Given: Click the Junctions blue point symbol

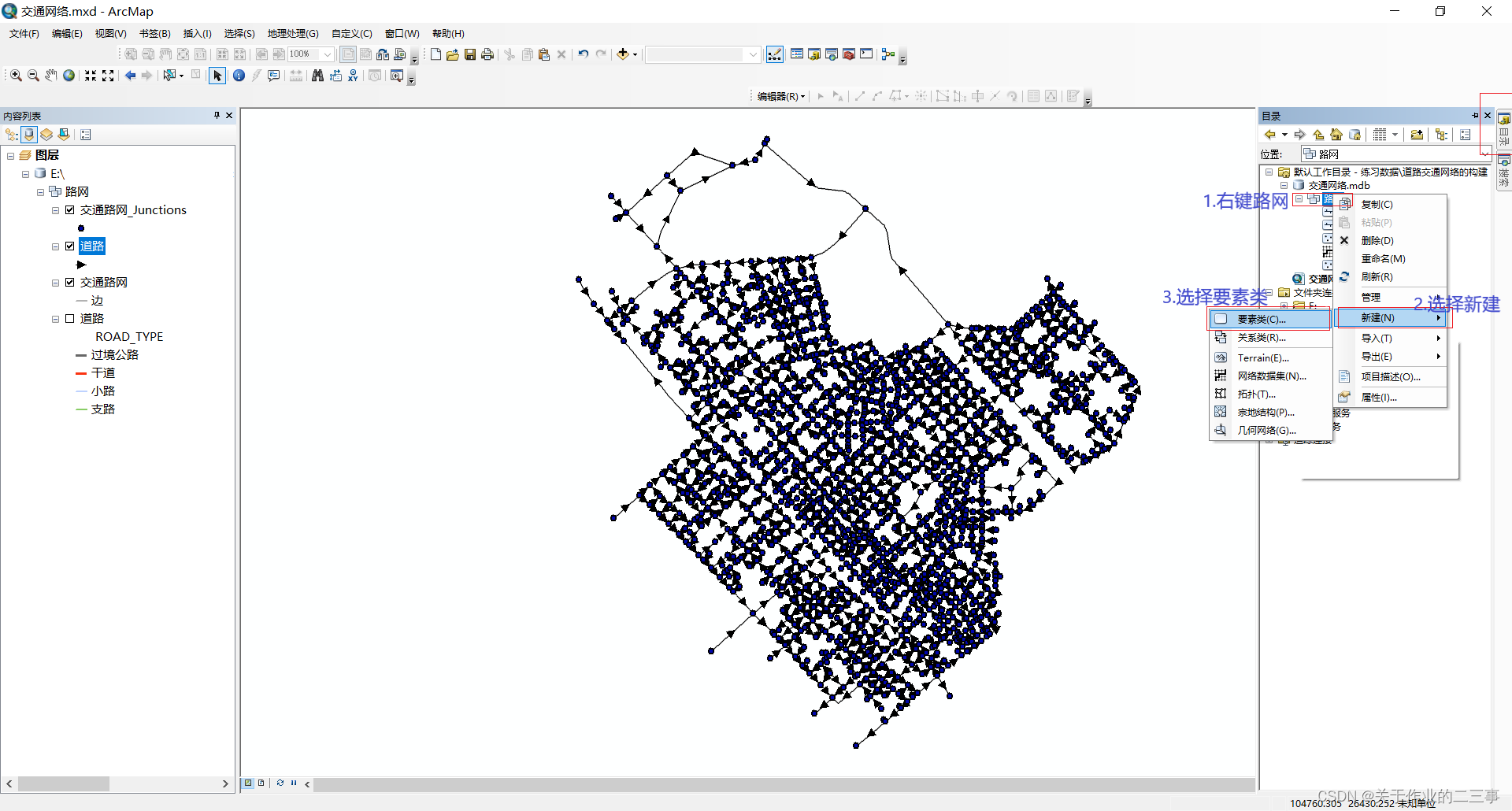Looking at the screenshot, I should [x=81, y=228].
